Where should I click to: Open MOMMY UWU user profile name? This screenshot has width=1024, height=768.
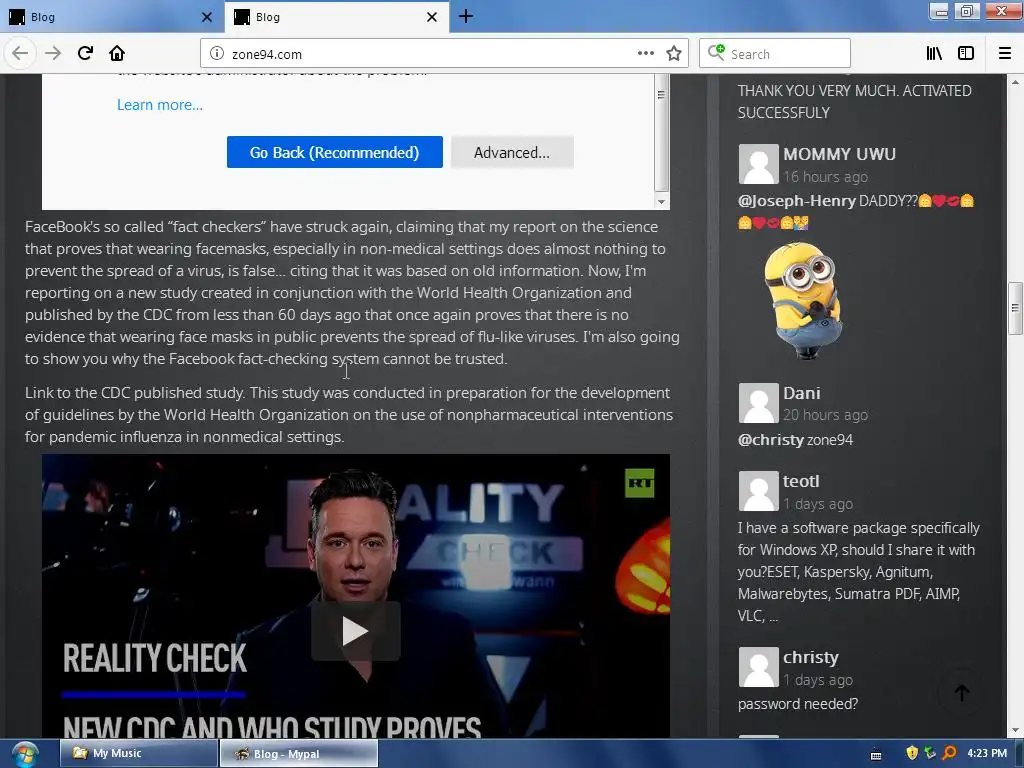[x=839, y=154]
